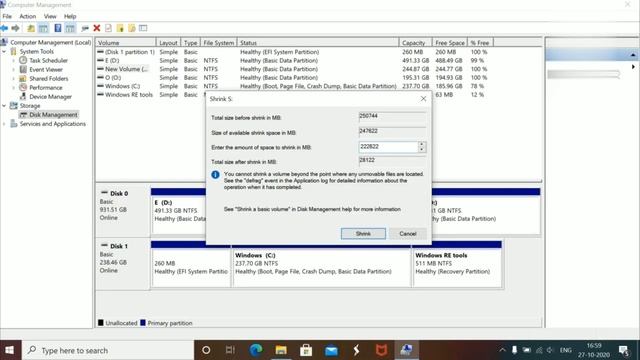Screen dimensions: 640x360
Task: Click the Properties page icon beside red X
Action: 108,28
